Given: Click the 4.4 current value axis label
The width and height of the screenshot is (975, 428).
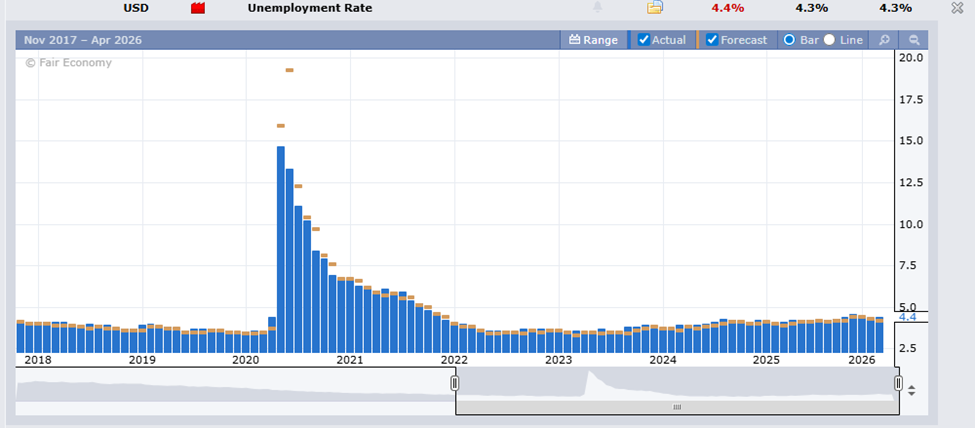Looking at the screenshot, I should click(x=908, y=317).
